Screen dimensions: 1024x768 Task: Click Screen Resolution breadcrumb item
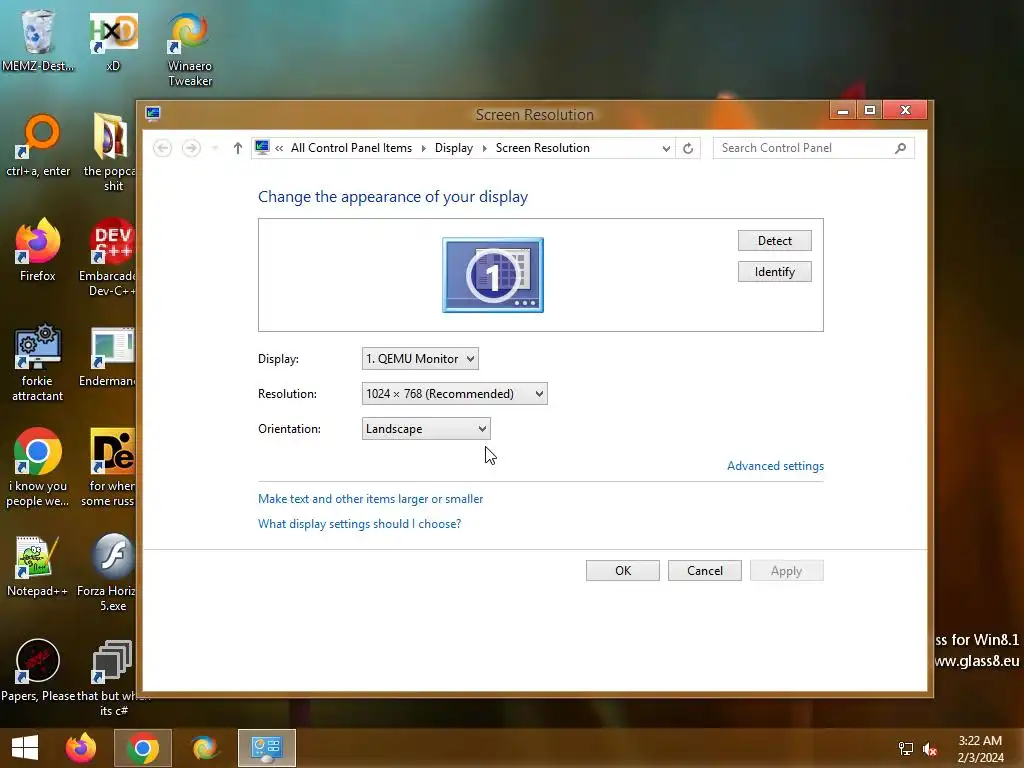click(x=543, y=148)
